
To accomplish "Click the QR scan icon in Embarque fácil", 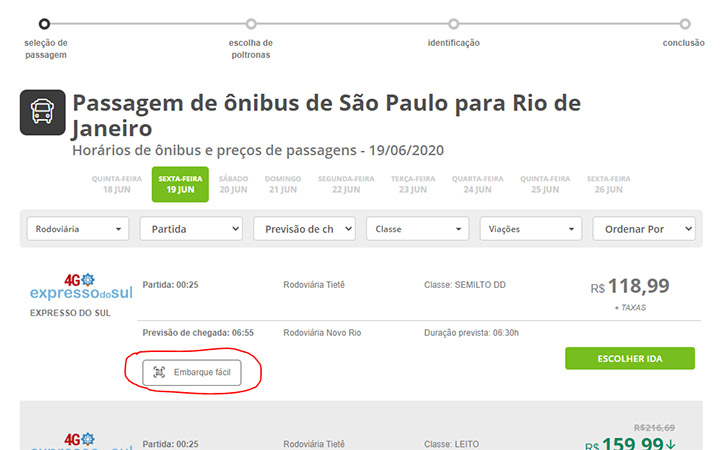I will coord(160,372).
